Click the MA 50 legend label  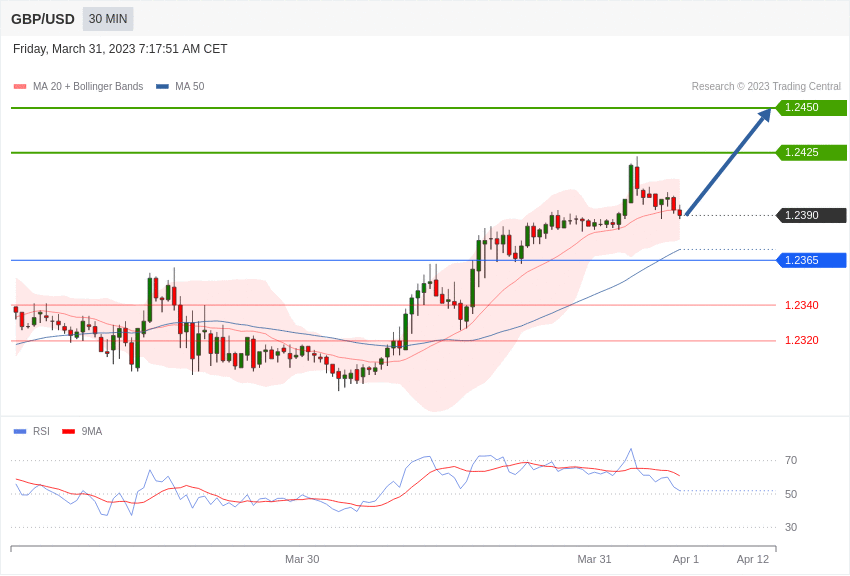point(190,87)
